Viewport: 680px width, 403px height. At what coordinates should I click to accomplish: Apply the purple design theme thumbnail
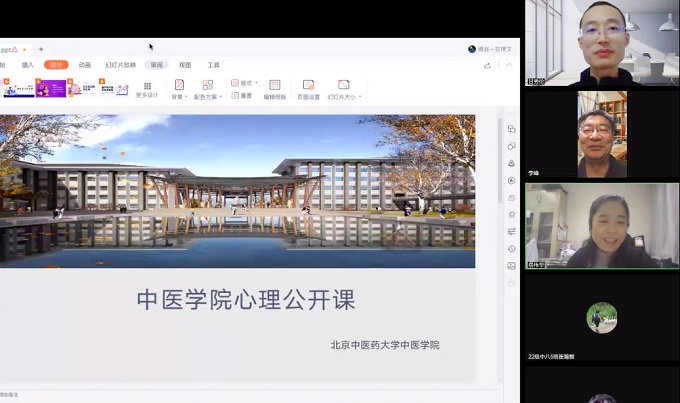click(51, 89)
